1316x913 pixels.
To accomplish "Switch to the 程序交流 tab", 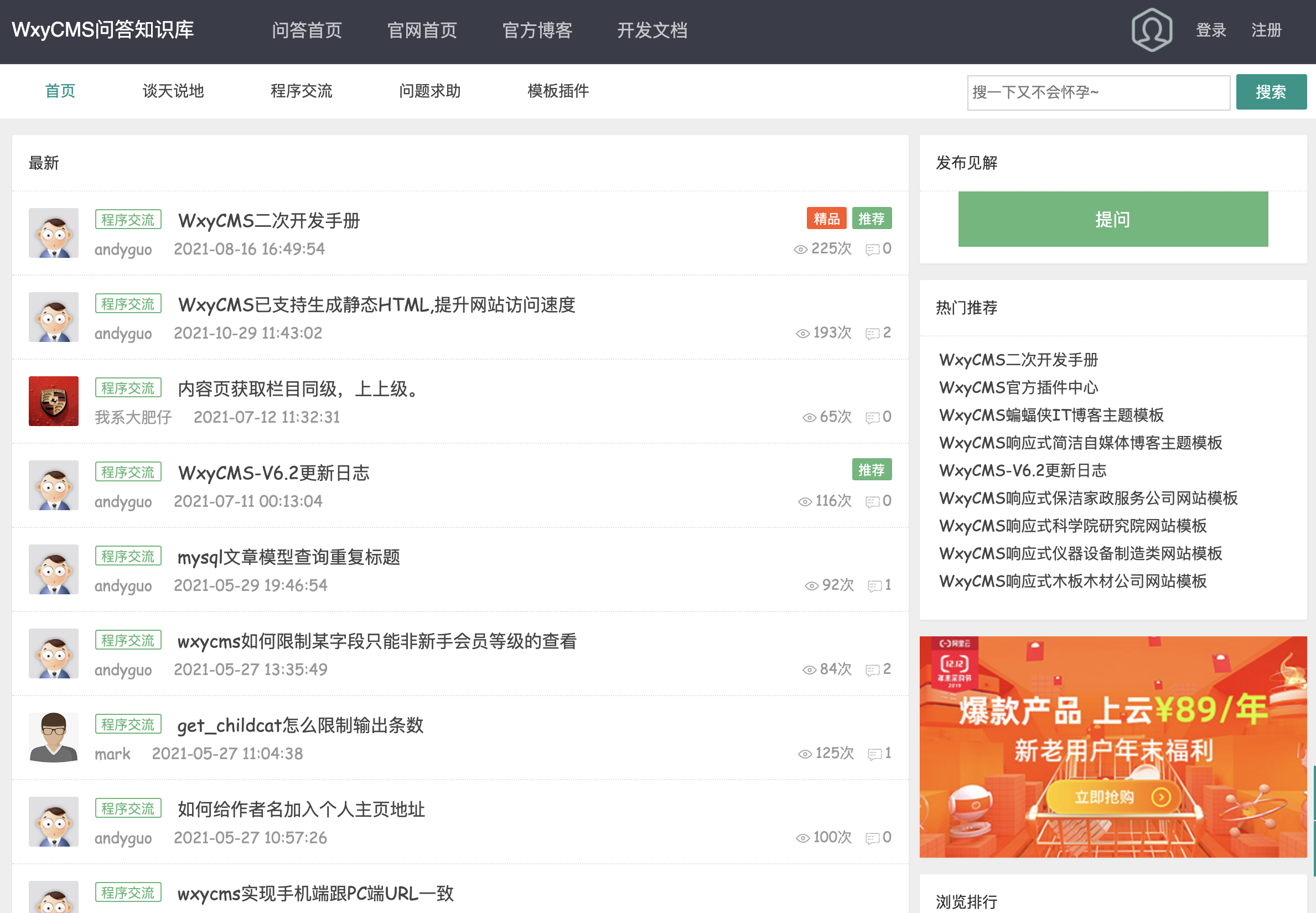I will point(301,90).
